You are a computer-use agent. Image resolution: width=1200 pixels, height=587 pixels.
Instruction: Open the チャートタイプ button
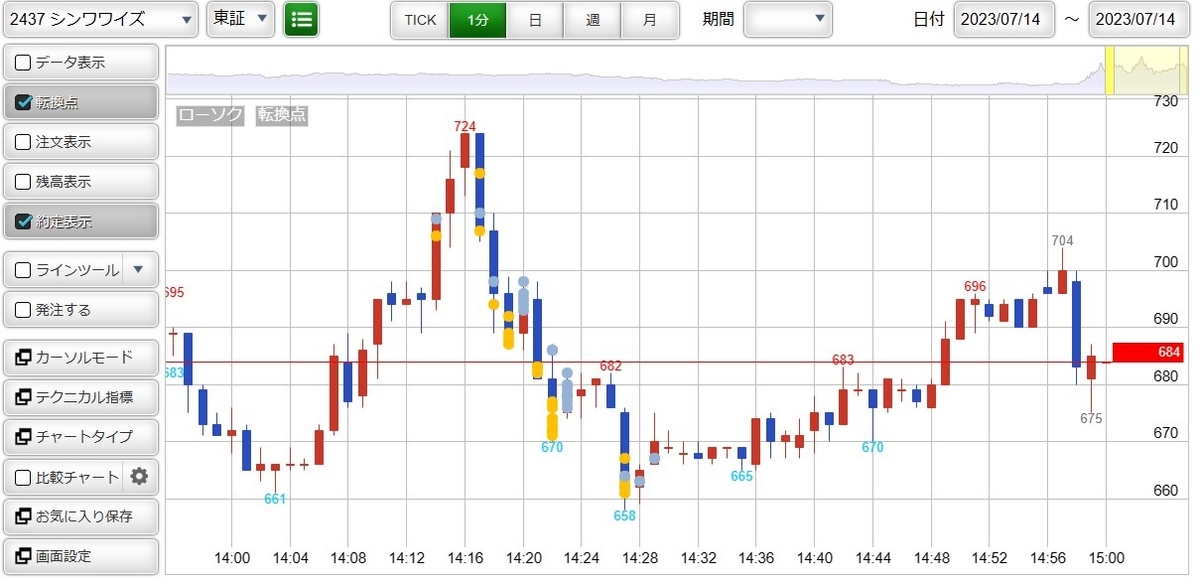click(81, 437)
